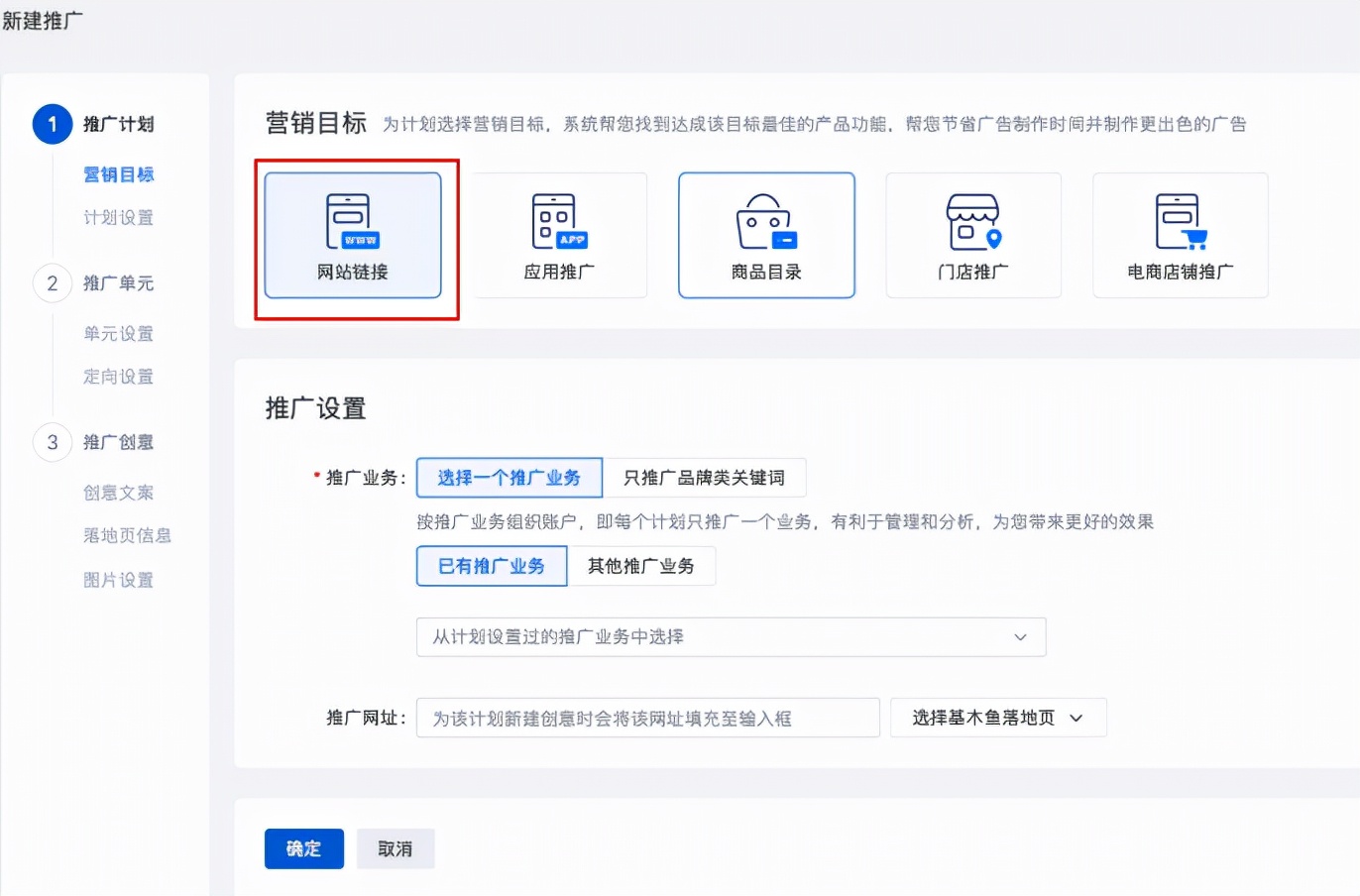Navigate to 定向设置 in sidebar
1360x896 pixels.
(119, 377)
